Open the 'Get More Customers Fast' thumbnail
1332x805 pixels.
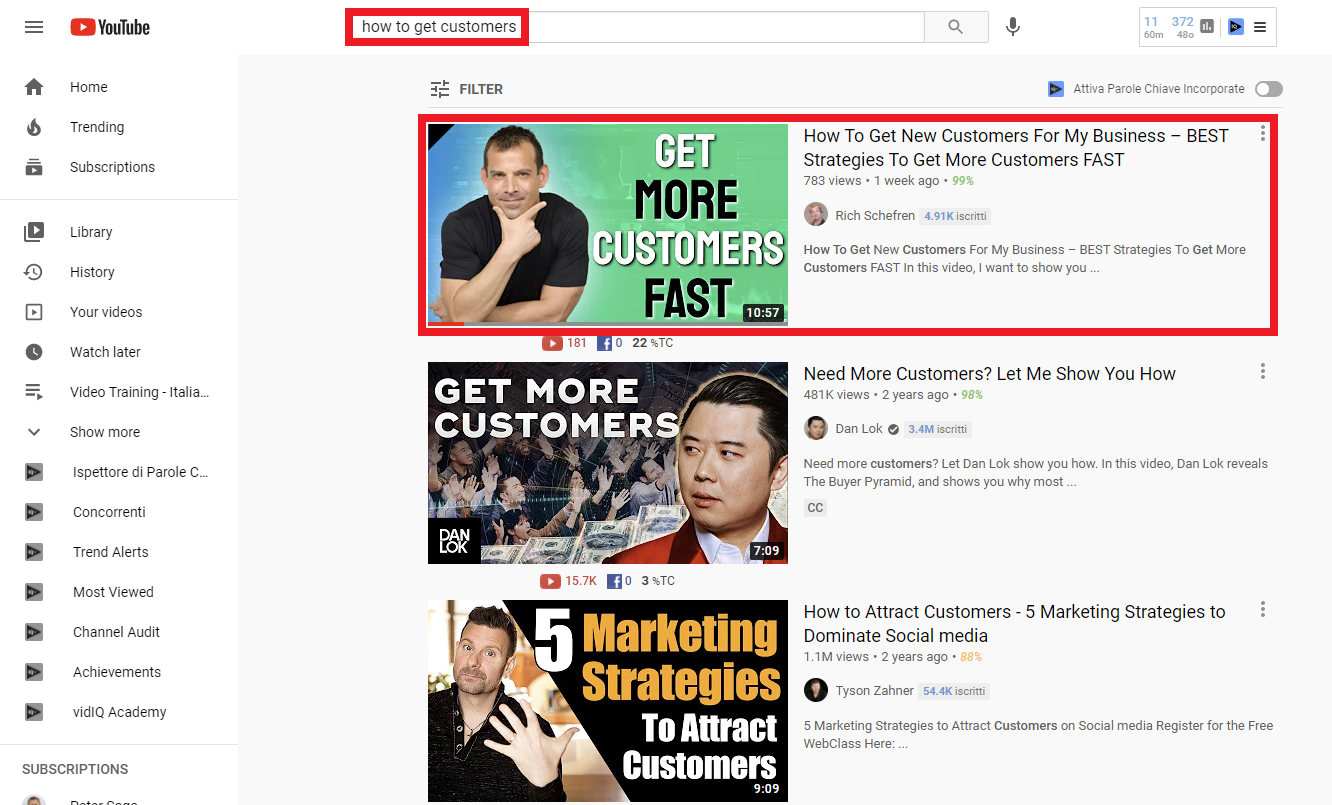608,224
